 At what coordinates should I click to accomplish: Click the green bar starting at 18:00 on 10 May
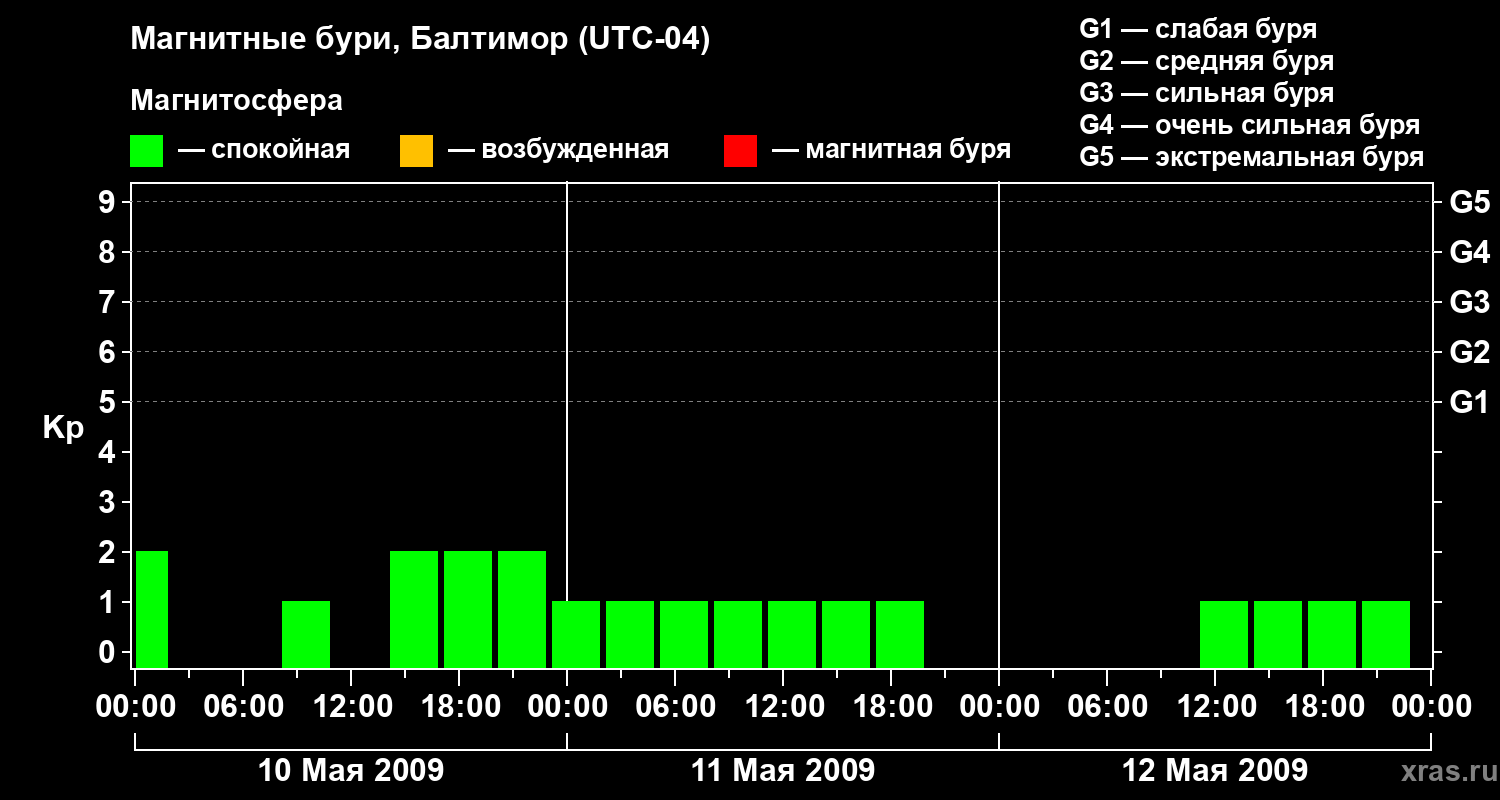[x=468, y=609]
